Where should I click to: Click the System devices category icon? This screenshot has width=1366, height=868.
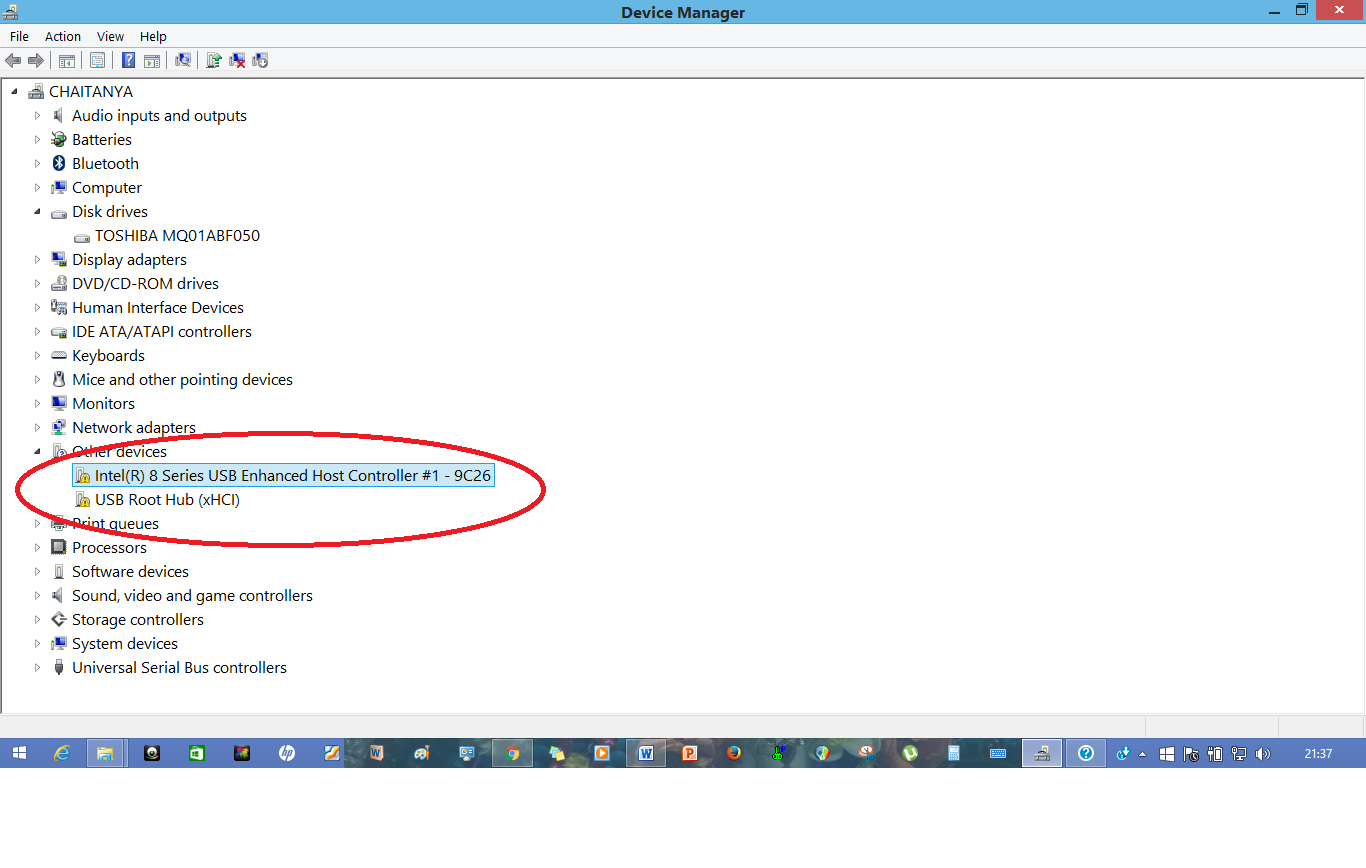click(x=59, y=644)
